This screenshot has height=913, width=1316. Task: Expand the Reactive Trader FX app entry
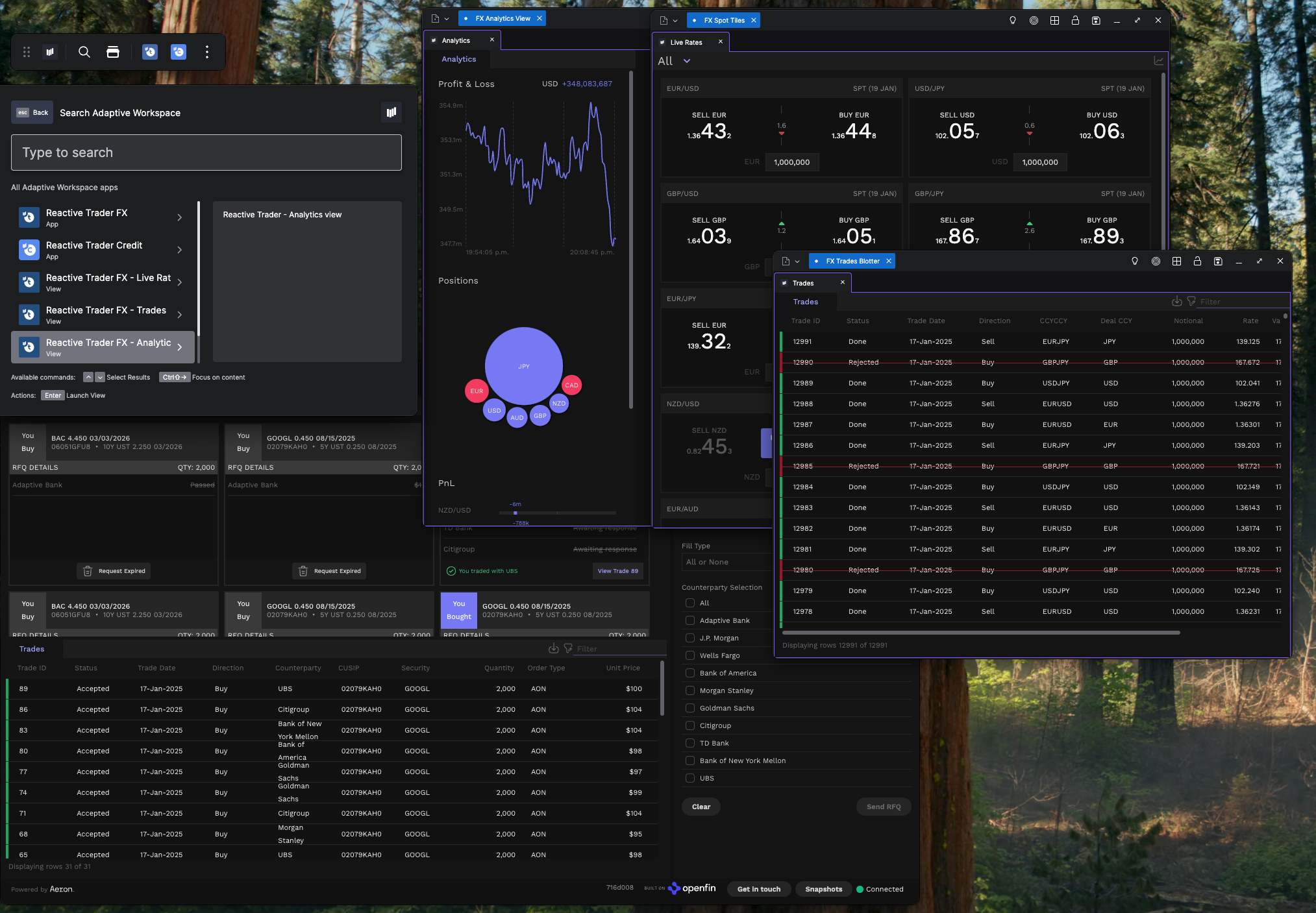click(180, 217)
